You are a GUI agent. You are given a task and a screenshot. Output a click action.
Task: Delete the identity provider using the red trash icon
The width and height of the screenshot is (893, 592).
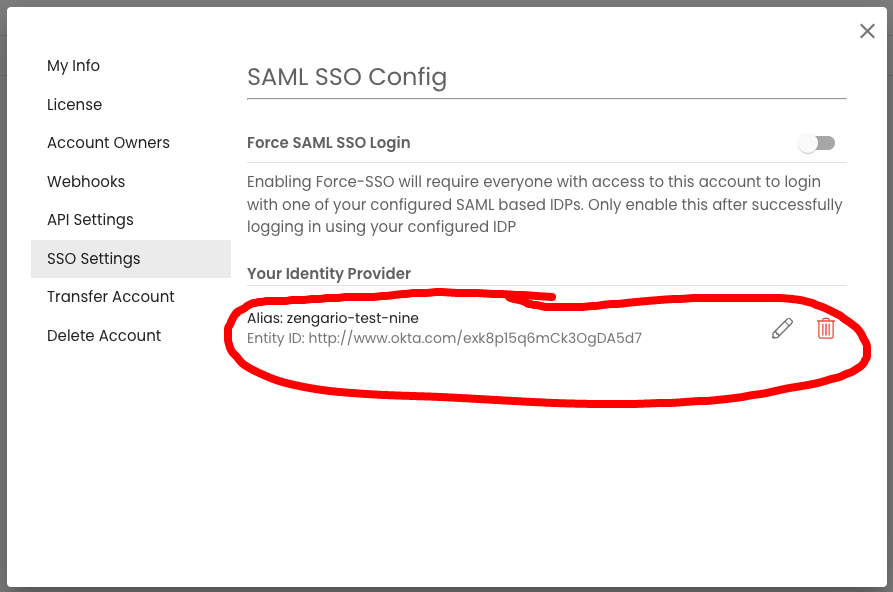click(x=826, y=329)
